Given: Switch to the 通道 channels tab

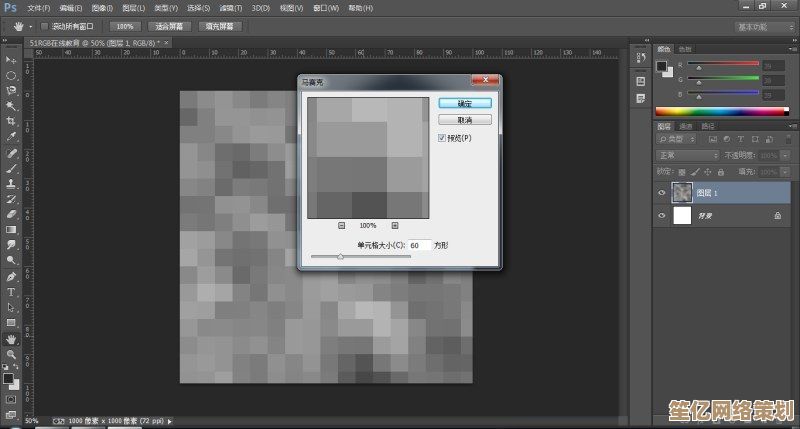Looking at the screenshot, I should pos(686,127).
